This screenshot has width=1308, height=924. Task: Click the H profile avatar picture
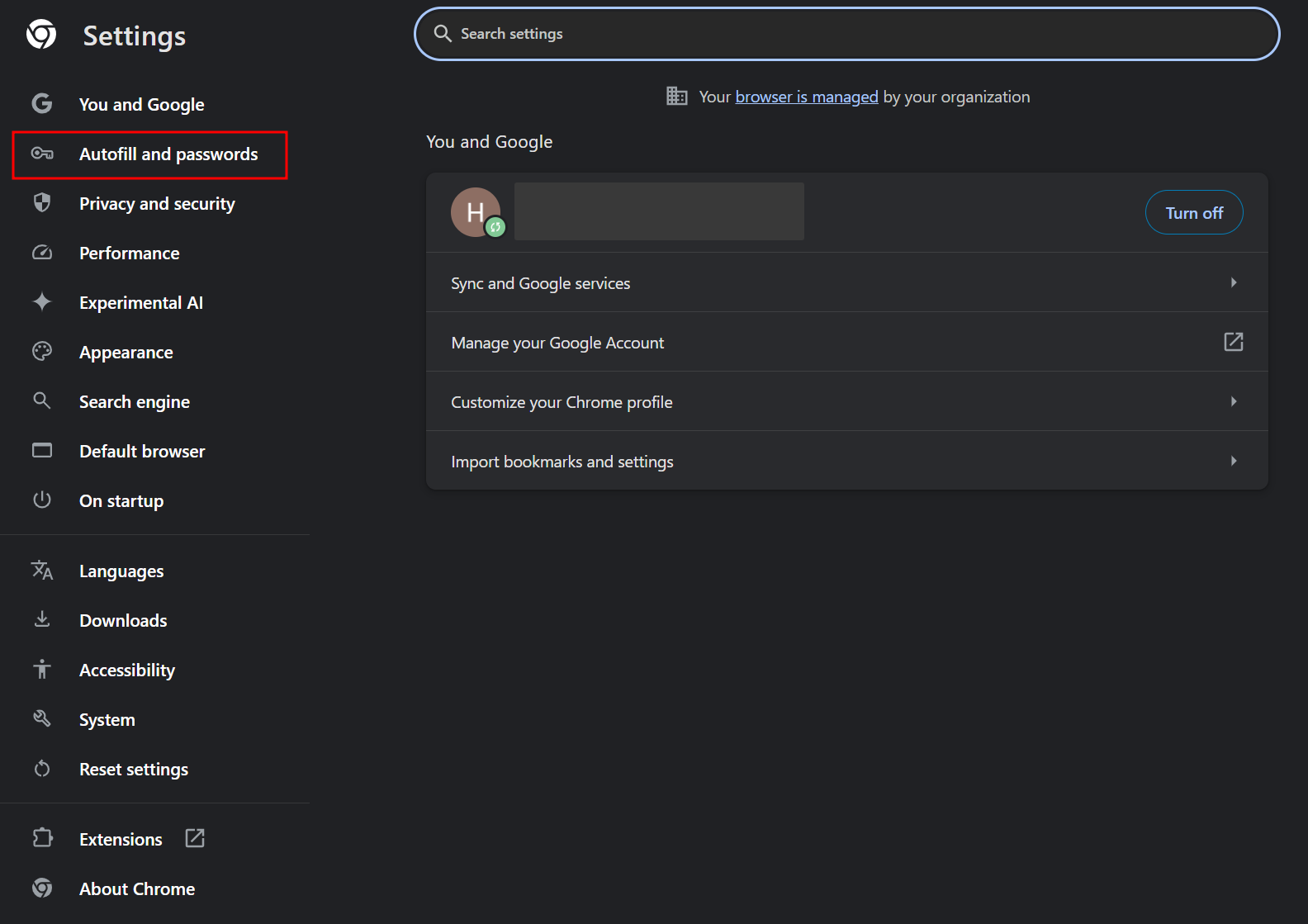pyautogui.click(x=476, y=212)
